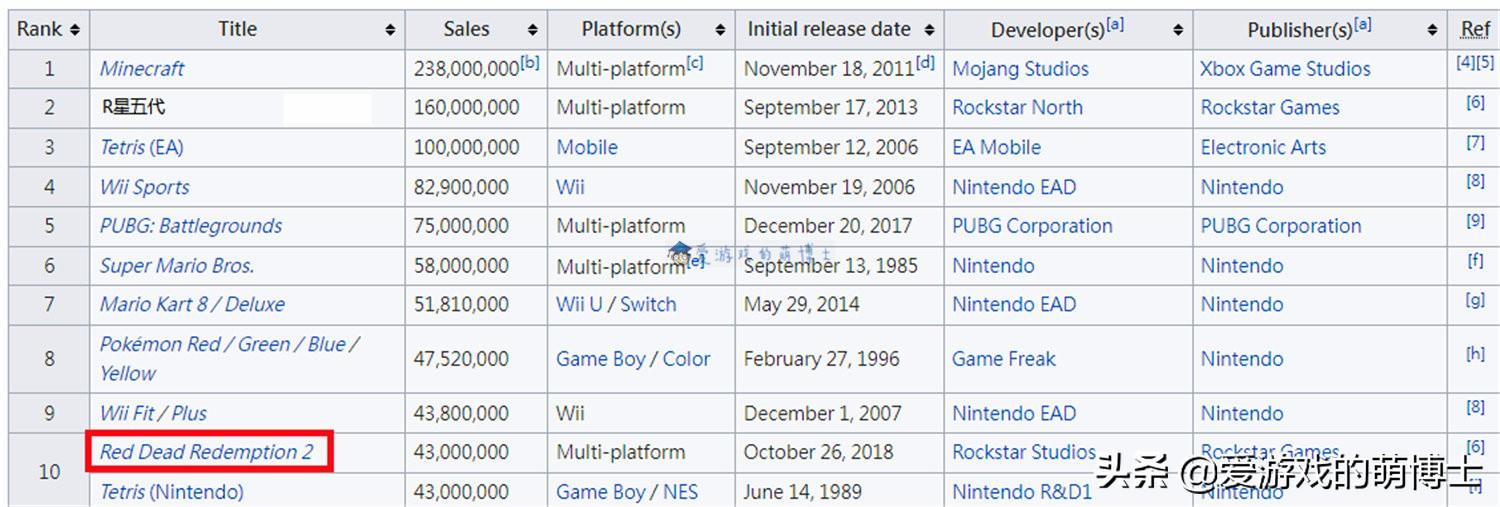The image size is (1500, 507).
Task: Click the Title column sort arrows
Action: tap(390, 30)
